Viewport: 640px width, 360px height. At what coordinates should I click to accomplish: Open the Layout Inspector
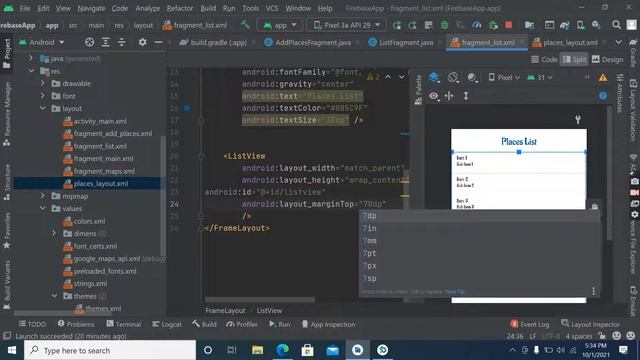(590, 324)
